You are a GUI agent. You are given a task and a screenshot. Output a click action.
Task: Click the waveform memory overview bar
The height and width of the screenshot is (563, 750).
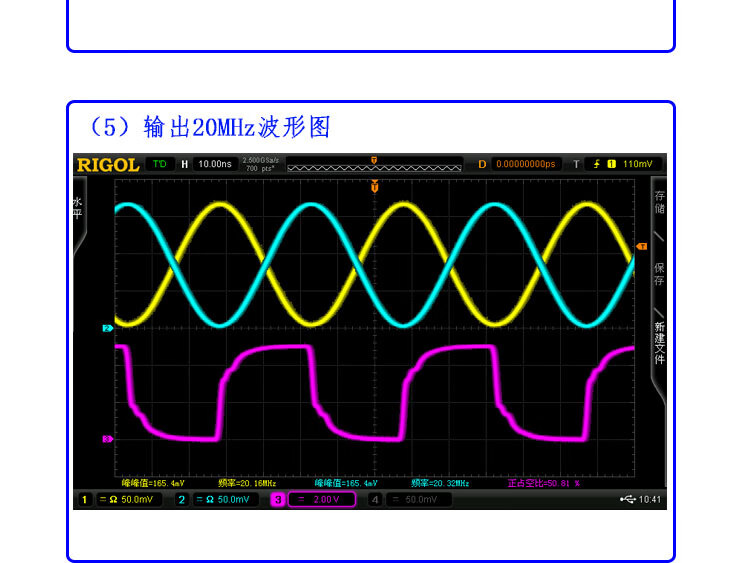374,165
